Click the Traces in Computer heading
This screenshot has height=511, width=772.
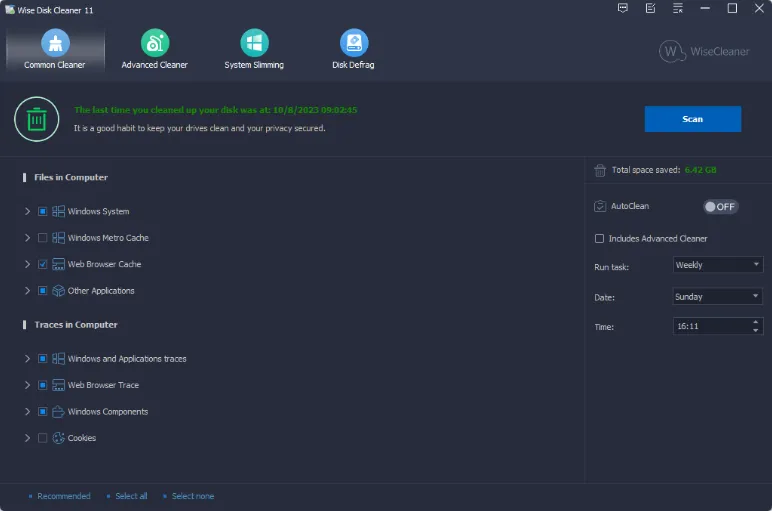coord(76,325)
